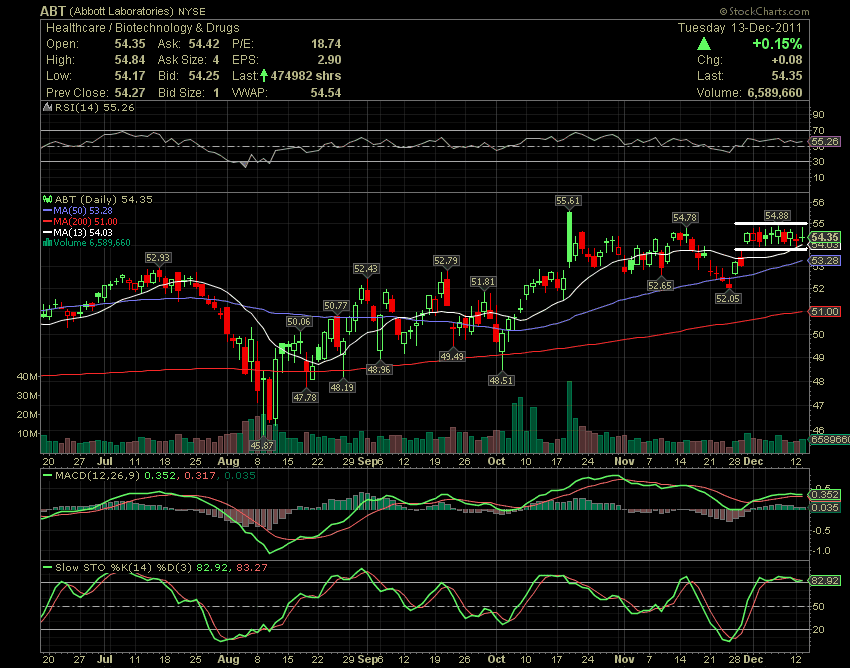Screen dimensions: 850x668
Task: Click the RSI(14) 55.26 panel label
Action: click(x=94, y=107)
